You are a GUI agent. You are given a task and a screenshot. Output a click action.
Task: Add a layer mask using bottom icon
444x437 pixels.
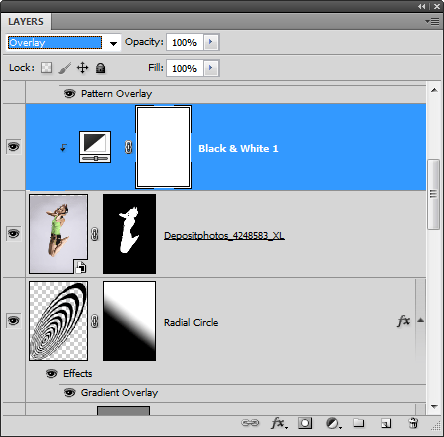[305, 423]
